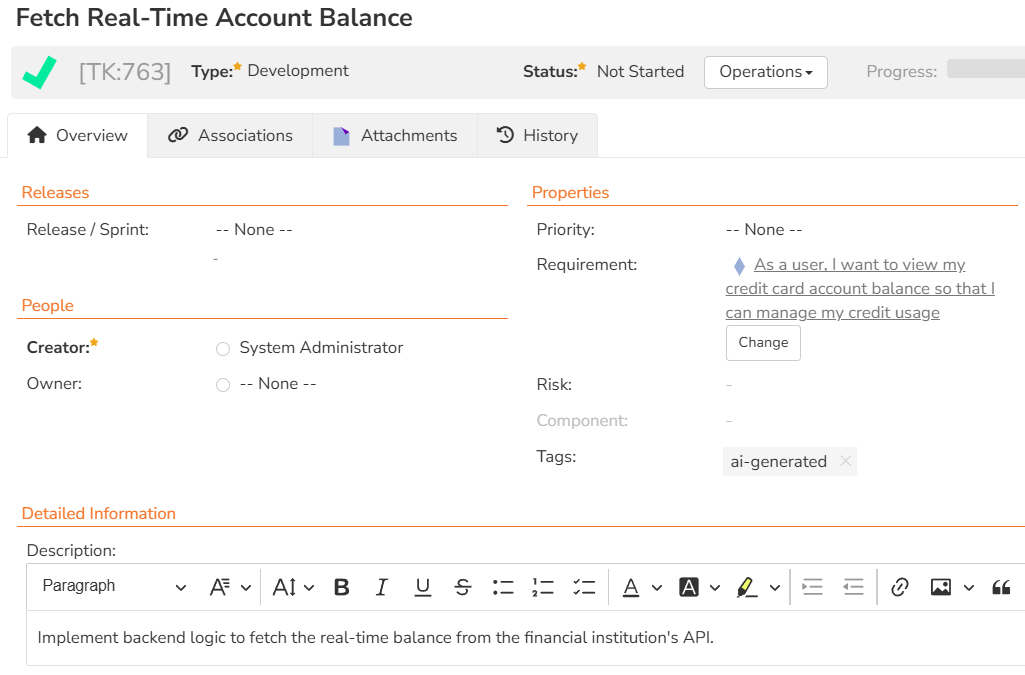
Task: Insert a to-do checklist
Action: click(x=584, y=588)
